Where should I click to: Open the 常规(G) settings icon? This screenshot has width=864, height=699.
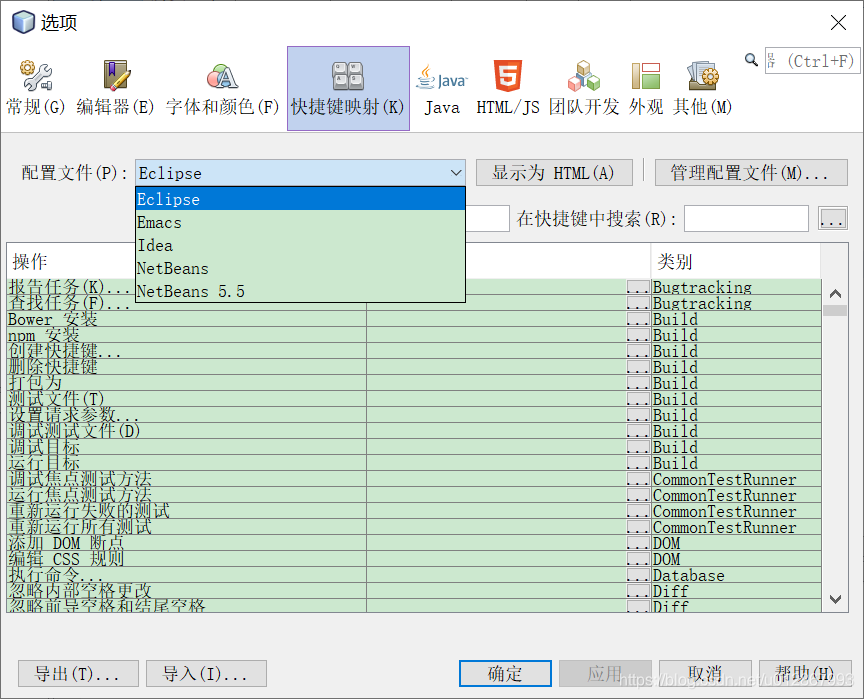coord(35,75)
